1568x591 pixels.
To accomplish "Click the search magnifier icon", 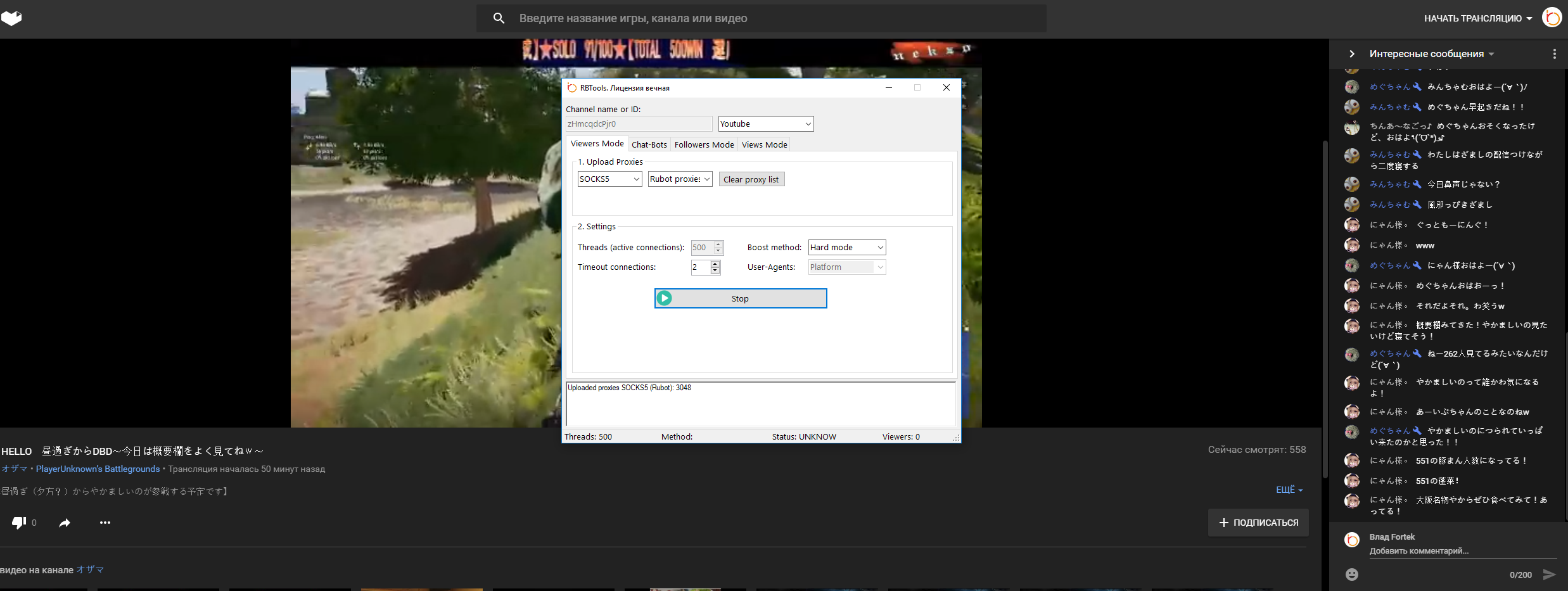I will 499,18.
